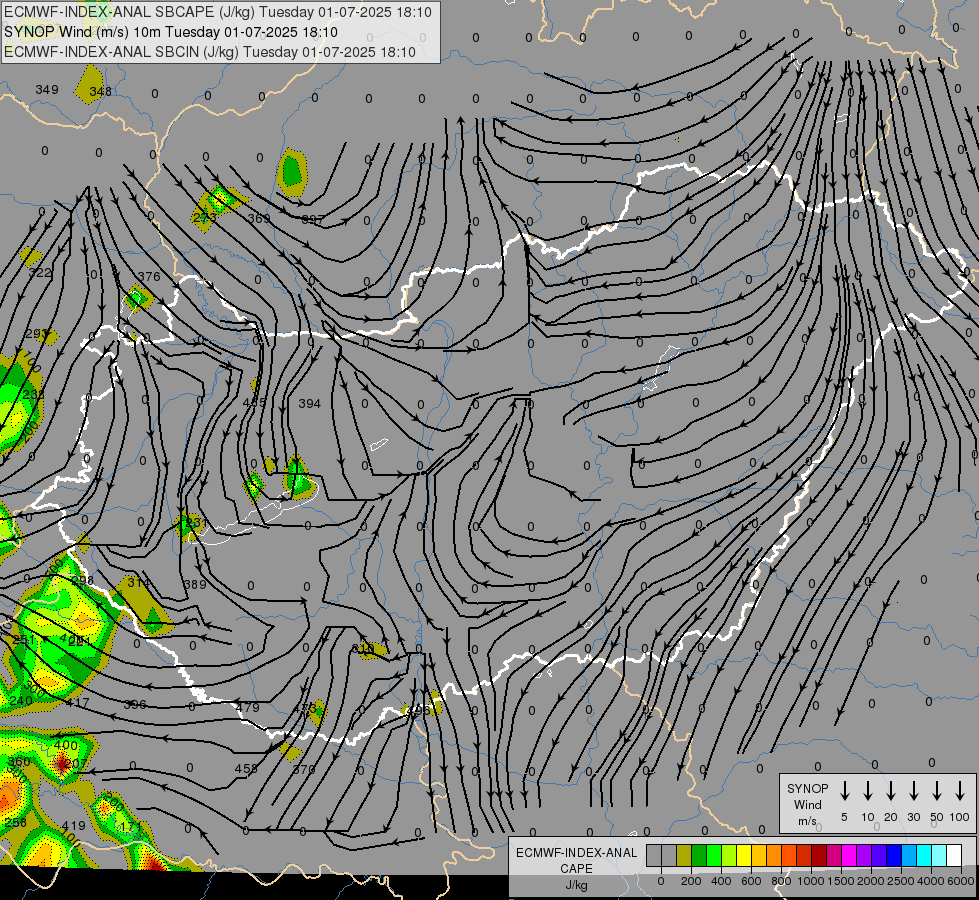
Task: Click the SYNOP Wind 10m title line
Action: click(x=170, y=32)
